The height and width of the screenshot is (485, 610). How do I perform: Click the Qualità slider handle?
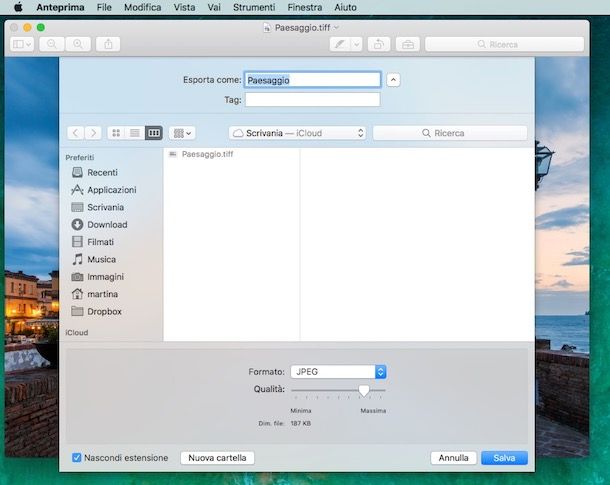pyautogui.click(x=364, y=391)
